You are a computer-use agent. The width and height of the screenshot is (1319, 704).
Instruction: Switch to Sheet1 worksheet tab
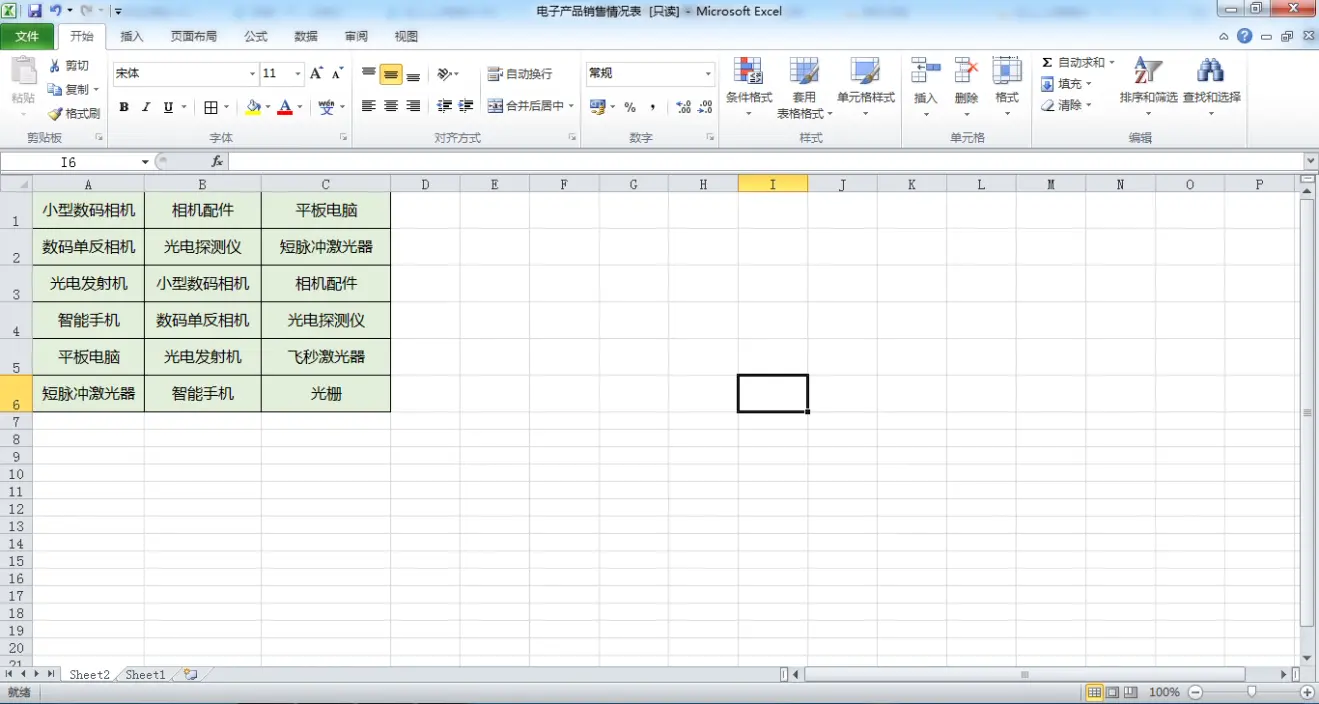click(x=145, y=675)
